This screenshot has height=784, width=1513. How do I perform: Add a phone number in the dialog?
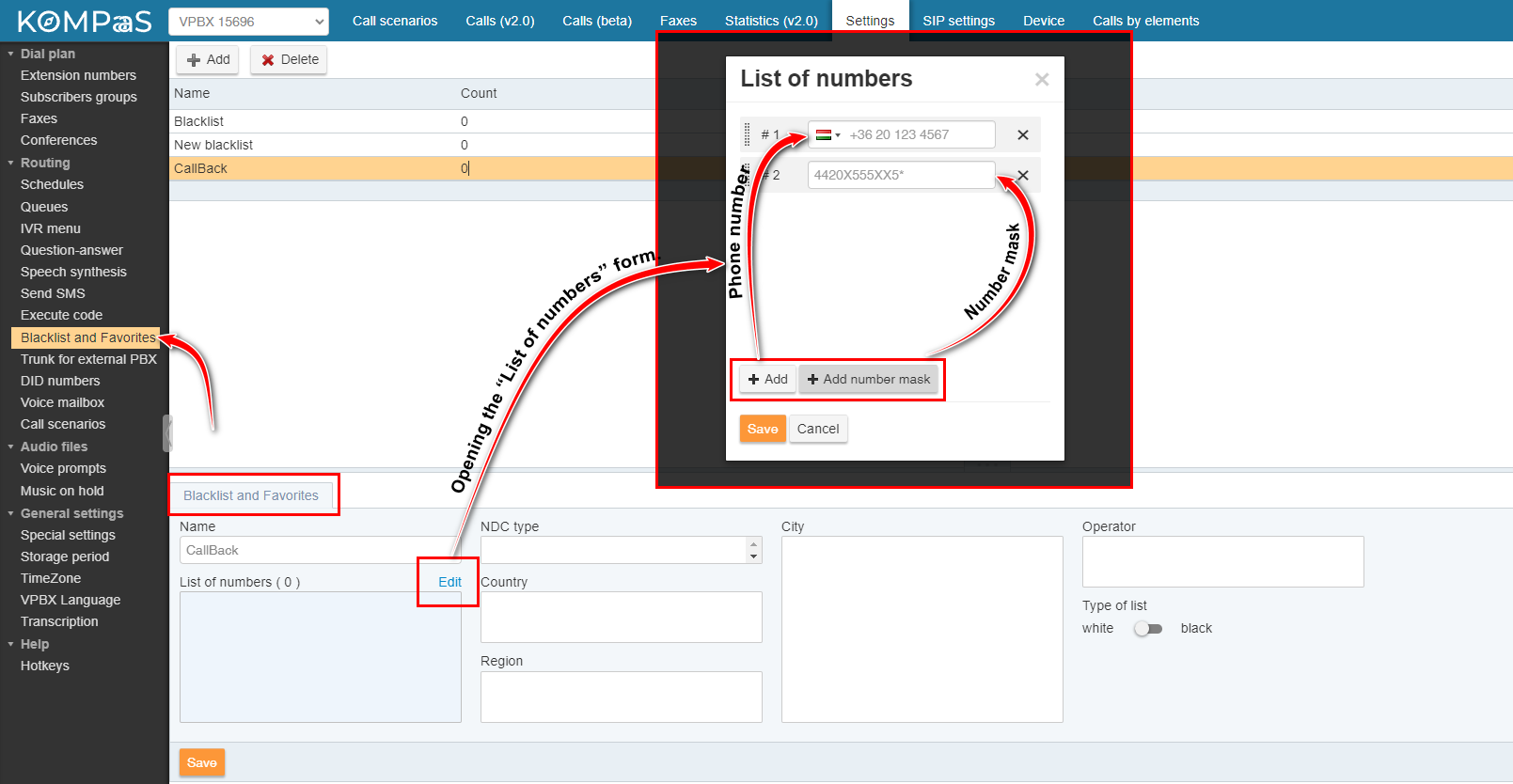(767, 379)
